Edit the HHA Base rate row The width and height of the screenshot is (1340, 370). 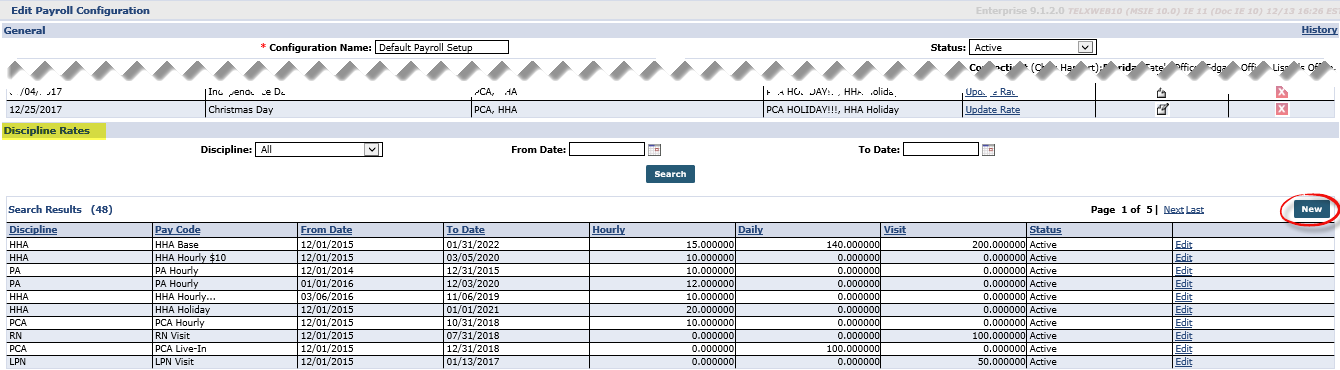(1184, 244)
